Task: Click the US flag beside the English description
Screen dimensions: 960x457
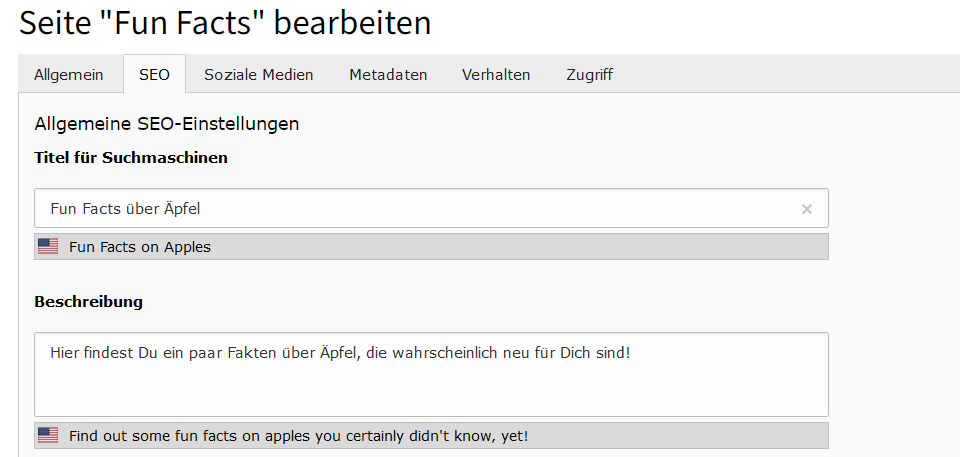Action: (x=48, y=435)
